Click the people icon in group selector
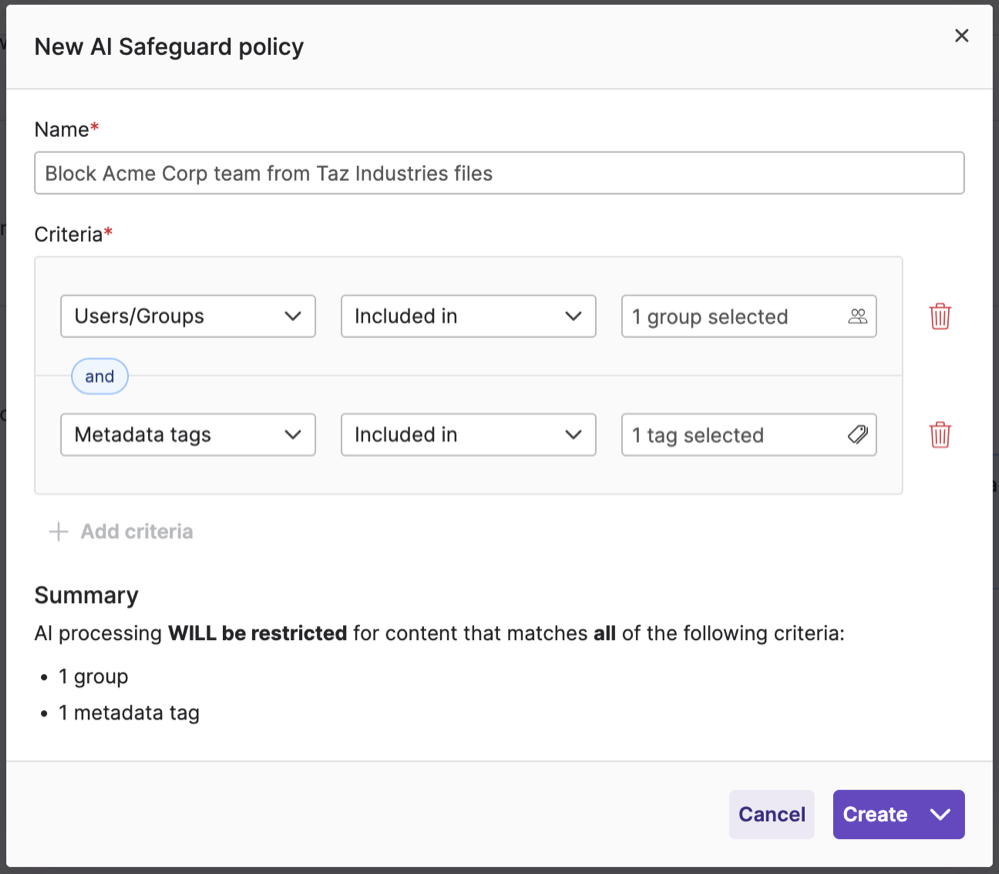Image resolution: width=999 pixels, height=874 pixels. 857,317
